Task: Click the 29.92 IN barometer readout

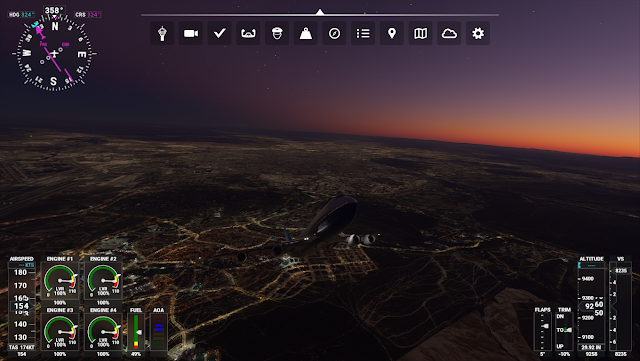Action: pyautogui.click(x=591, y=347)
